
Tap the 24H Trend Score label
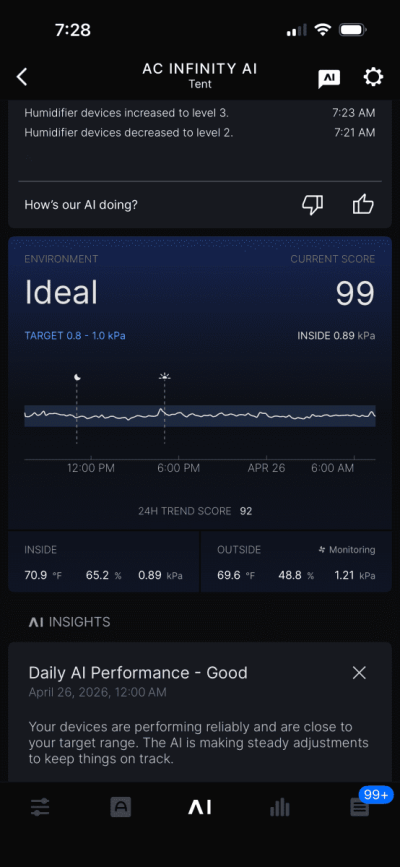[x=185, y=511]
